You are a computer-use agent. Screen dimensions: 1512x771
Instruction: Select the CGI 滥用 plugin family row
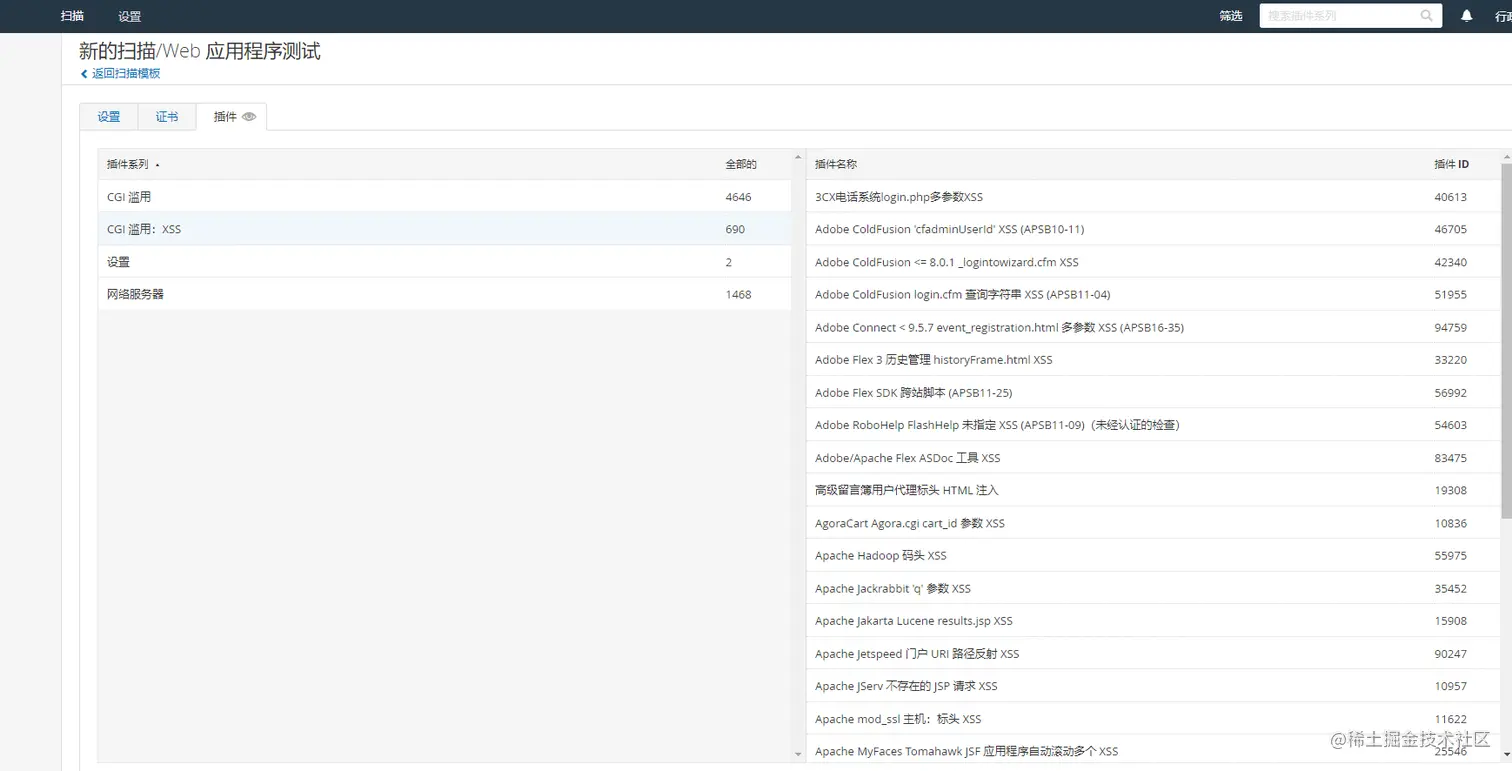point(444,197)
